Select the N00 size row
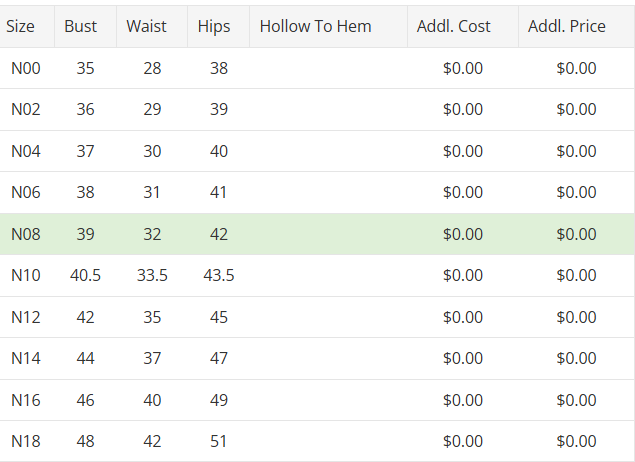Viewport: 635px width, 462px height. click(x=26, y=68)
